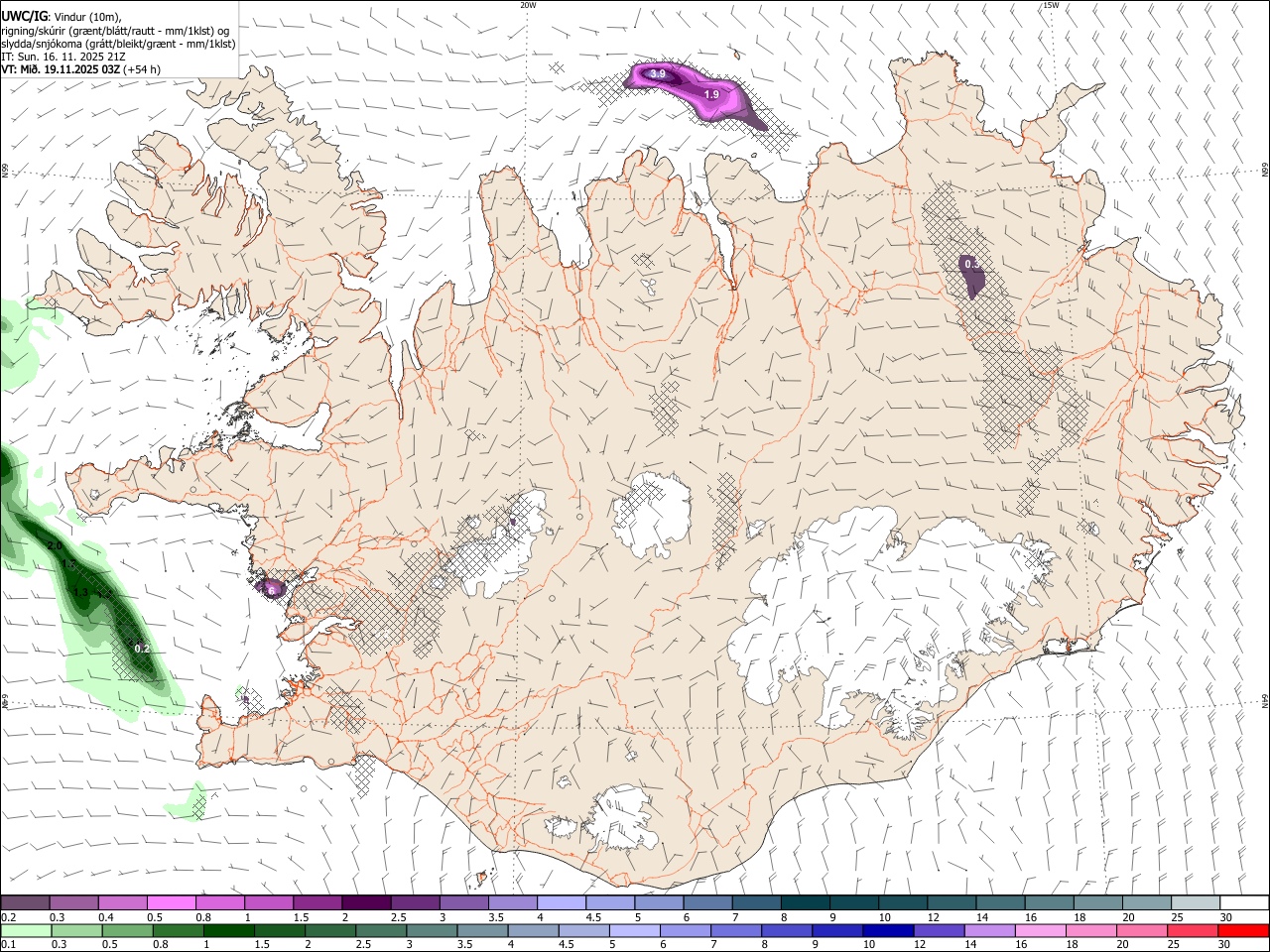Pick the light pink 16–18 rain legend swatch
The width and height of the screenshot is (1270, 952).
pyautogui.click(x=1040, y=930)
